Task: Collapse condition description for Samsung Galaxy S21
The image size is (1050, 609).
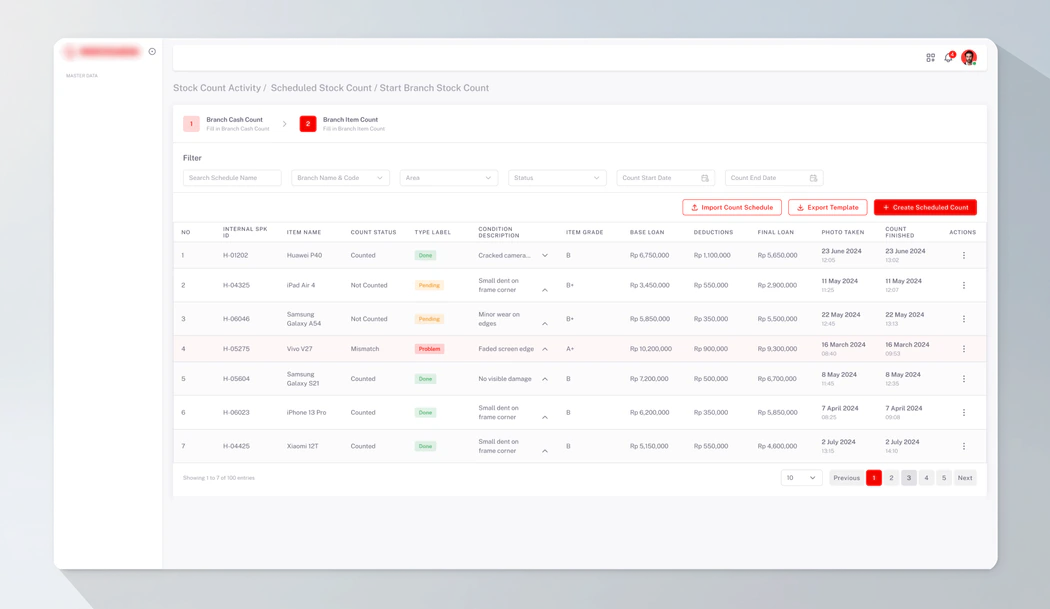Action: tap(544, 379)
